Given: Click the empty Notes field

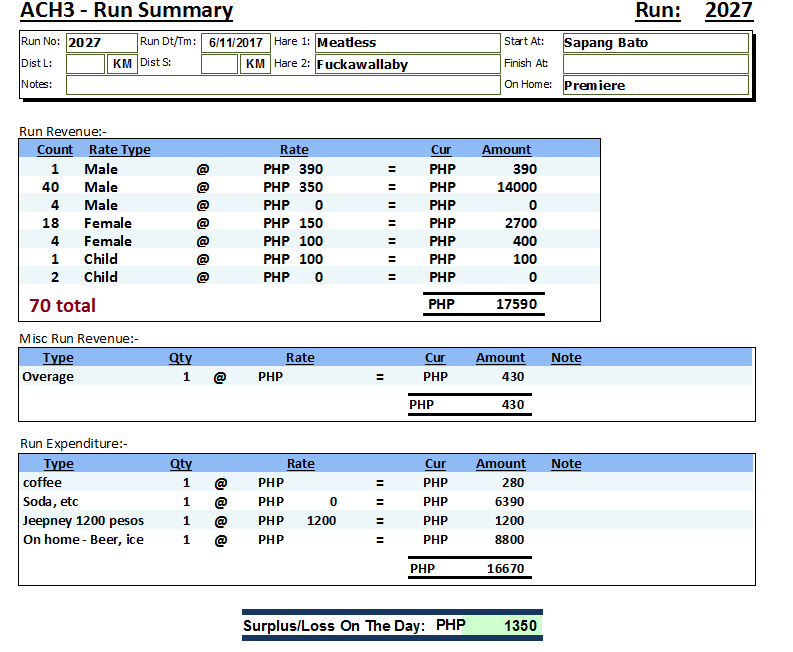Looking at the screenshot, I should coord(282,85).
